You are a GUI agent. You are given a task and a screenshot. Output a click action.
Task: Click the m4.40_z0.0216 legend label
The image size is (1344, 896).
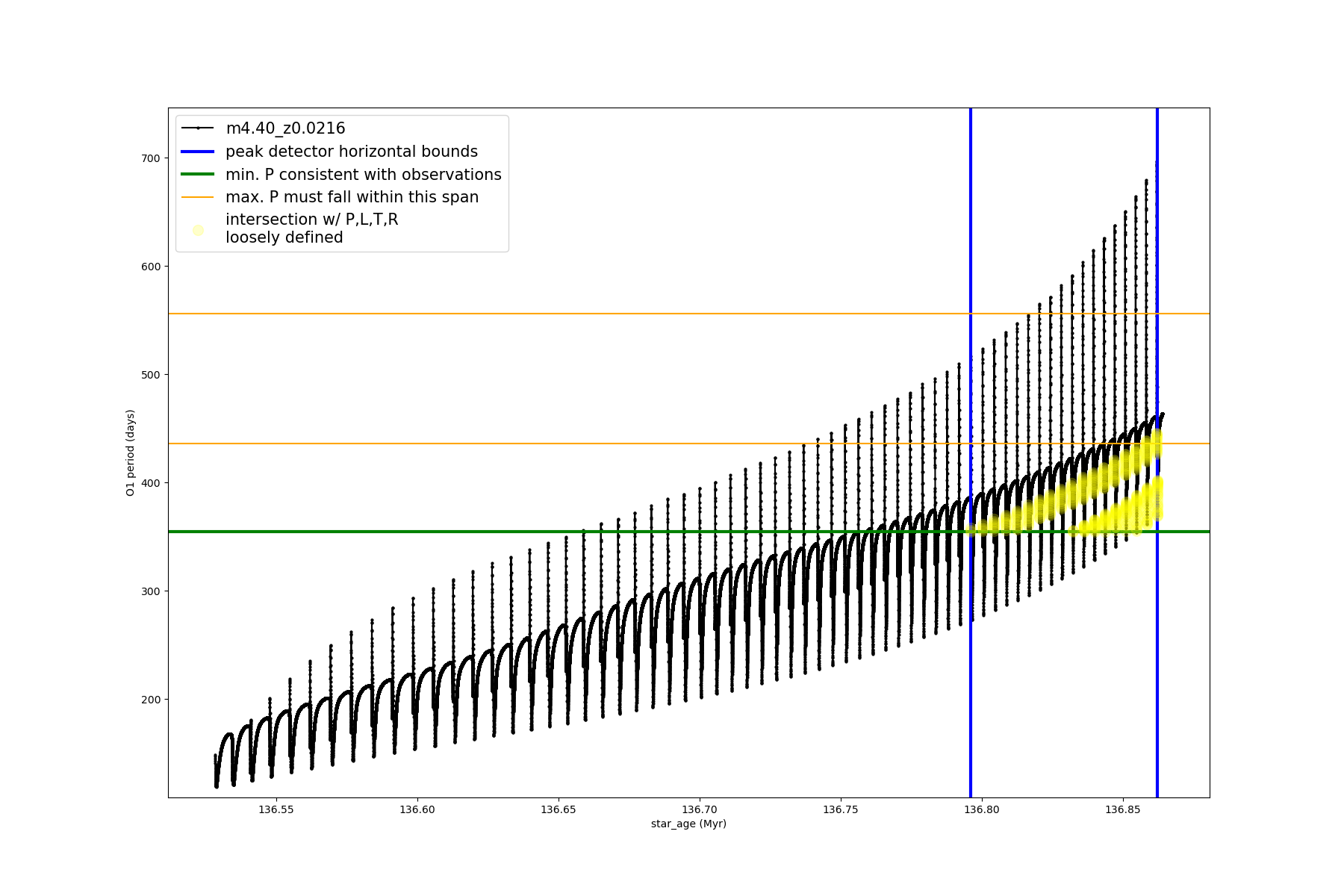pyautogui.click(x=285, y=128)
